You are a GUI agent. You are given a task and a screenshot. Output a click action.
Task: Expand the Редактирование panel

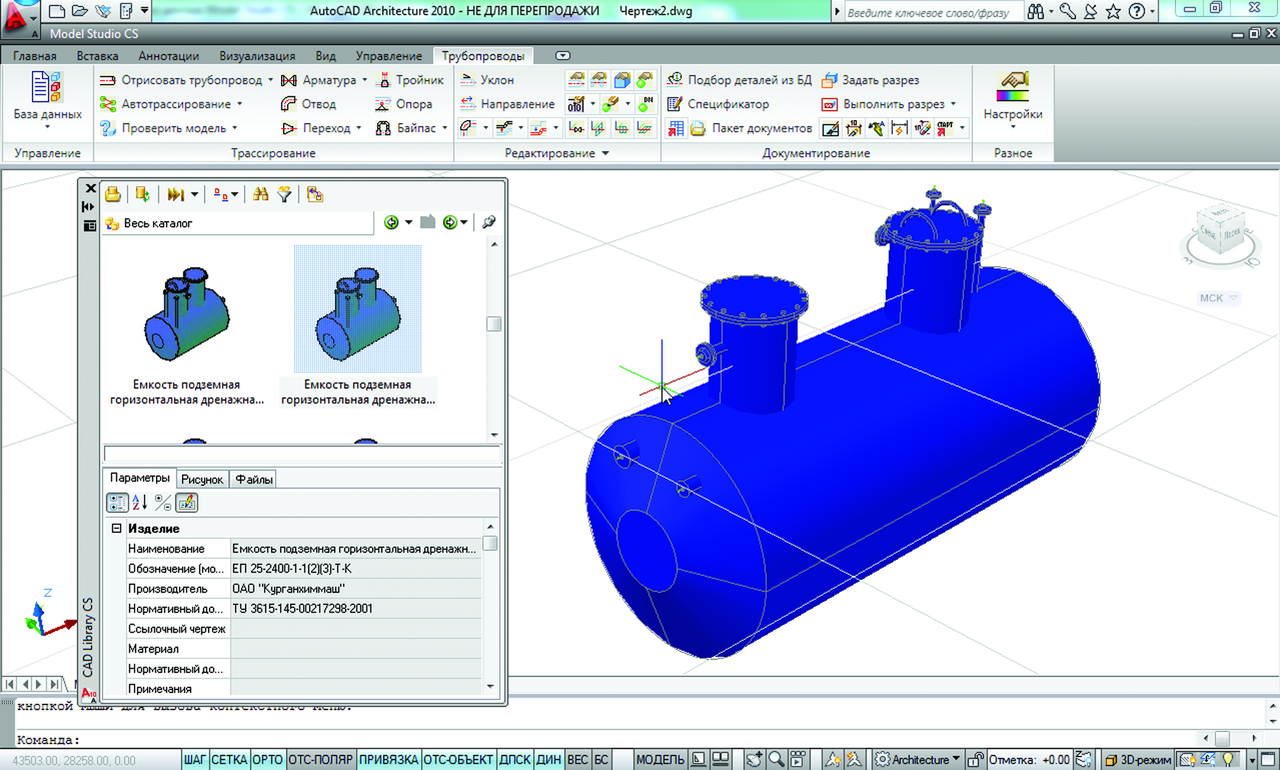coord(557,153)
